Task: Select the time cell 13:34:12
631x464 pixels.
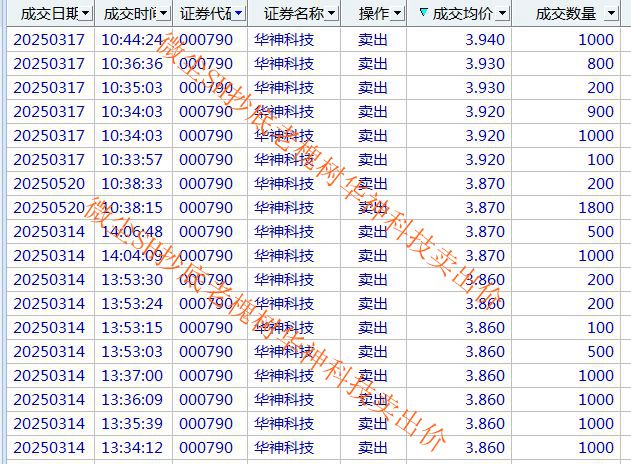Action: pyautogui.click(x=132, y=448)
